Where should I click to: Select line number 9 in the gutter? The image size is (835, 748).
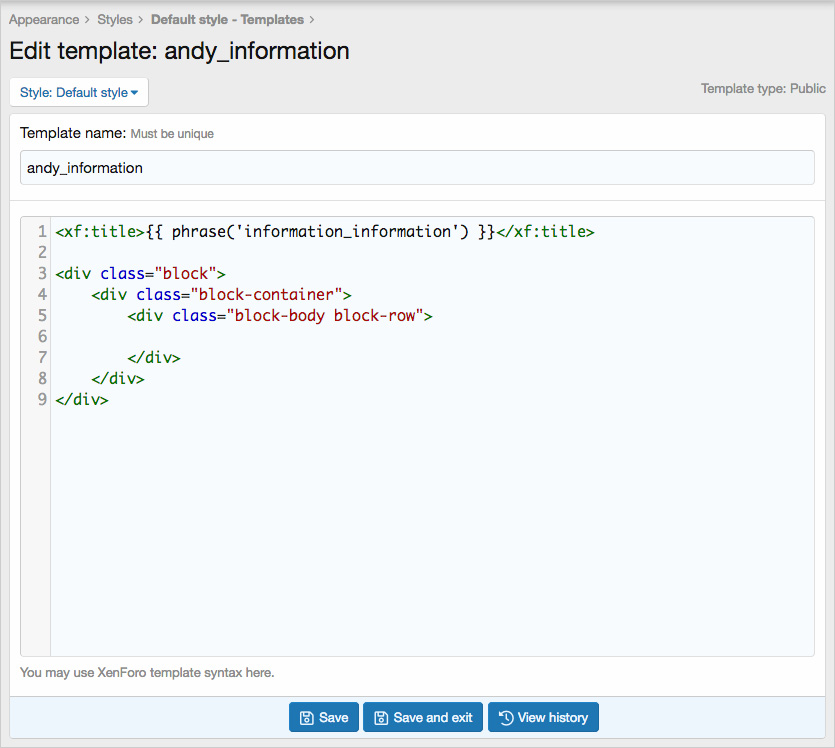tap(41, 400)
